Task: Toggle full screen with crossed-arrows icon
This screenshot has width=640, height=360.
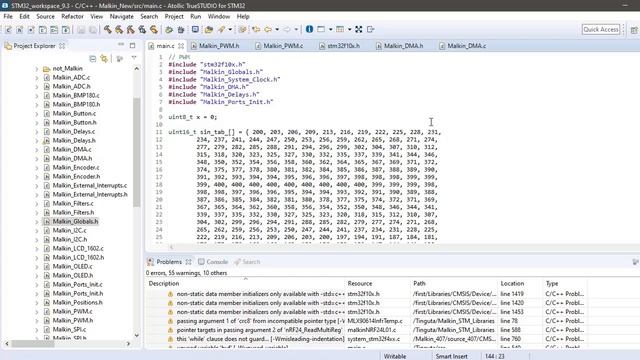Action: pyautogui.click(x=358, y=29)
